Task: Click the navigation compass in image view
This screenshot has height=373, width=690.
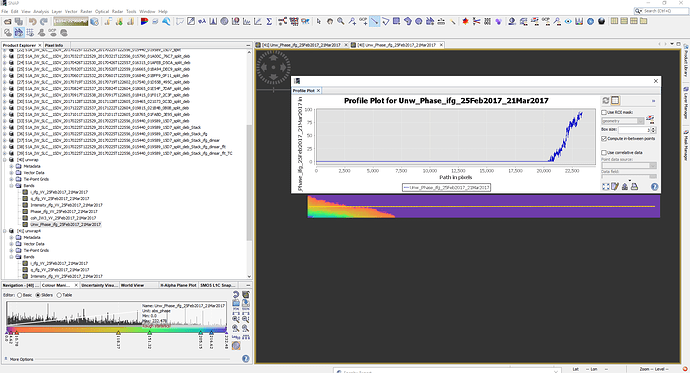Action: point(273,68)
